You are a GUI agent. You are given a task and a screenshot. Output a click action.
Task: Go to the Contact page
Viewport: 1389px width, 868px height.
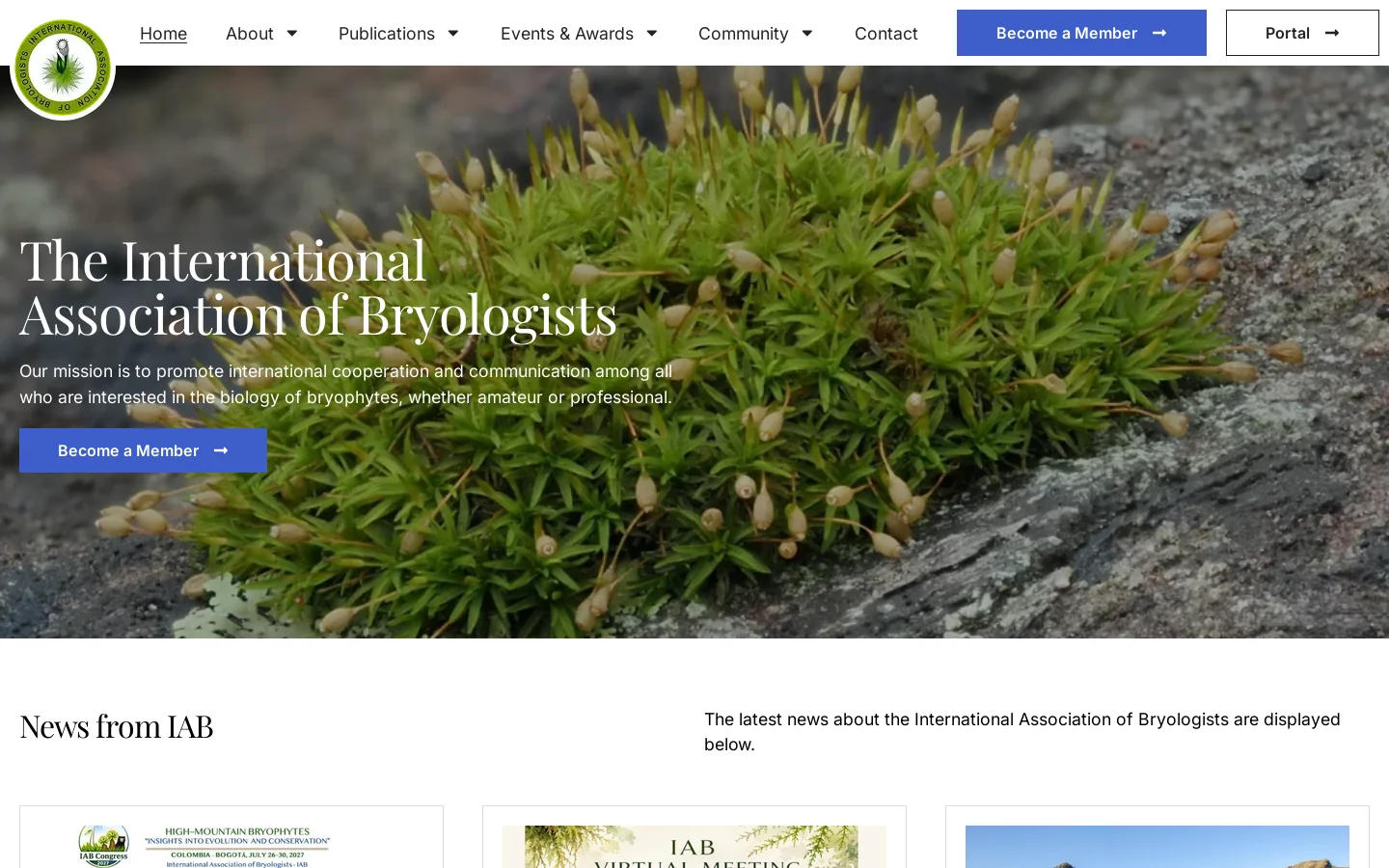click(886, 33)
